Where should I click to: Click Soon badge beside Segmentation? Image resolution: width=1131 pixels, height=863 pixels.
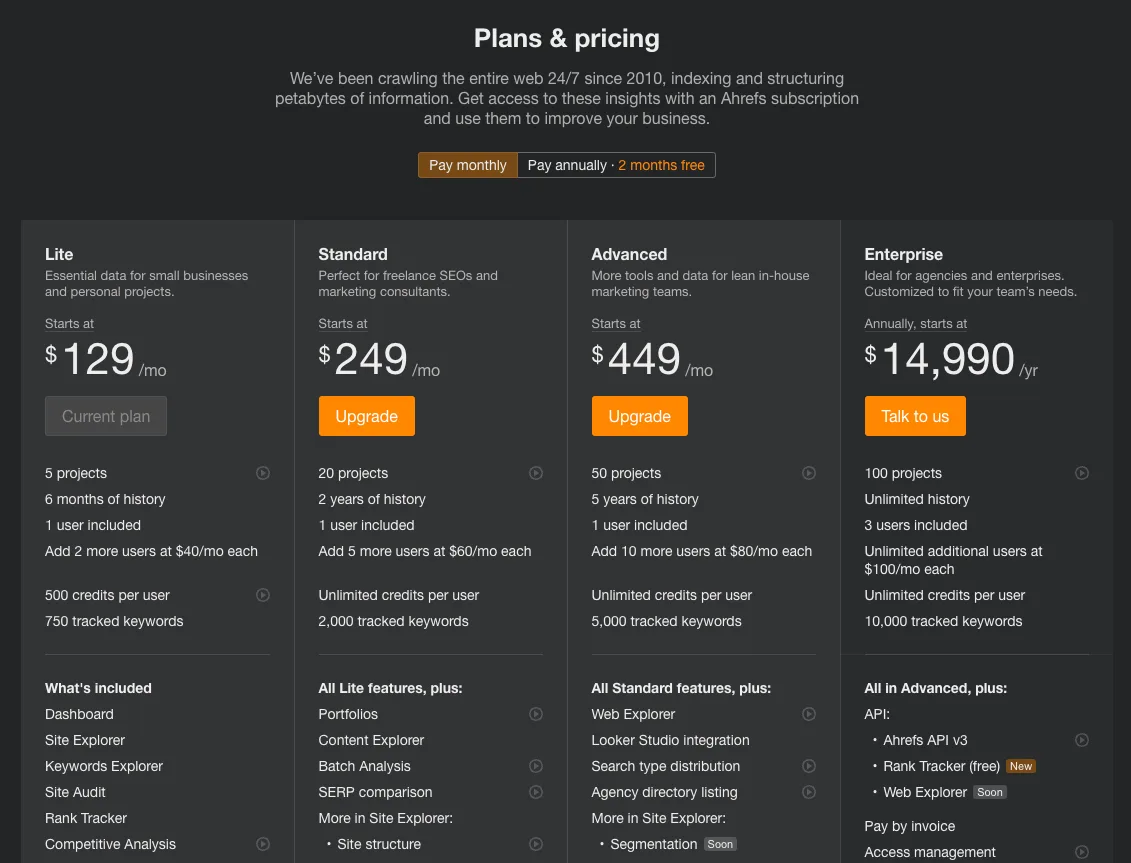tap(720, 844)
